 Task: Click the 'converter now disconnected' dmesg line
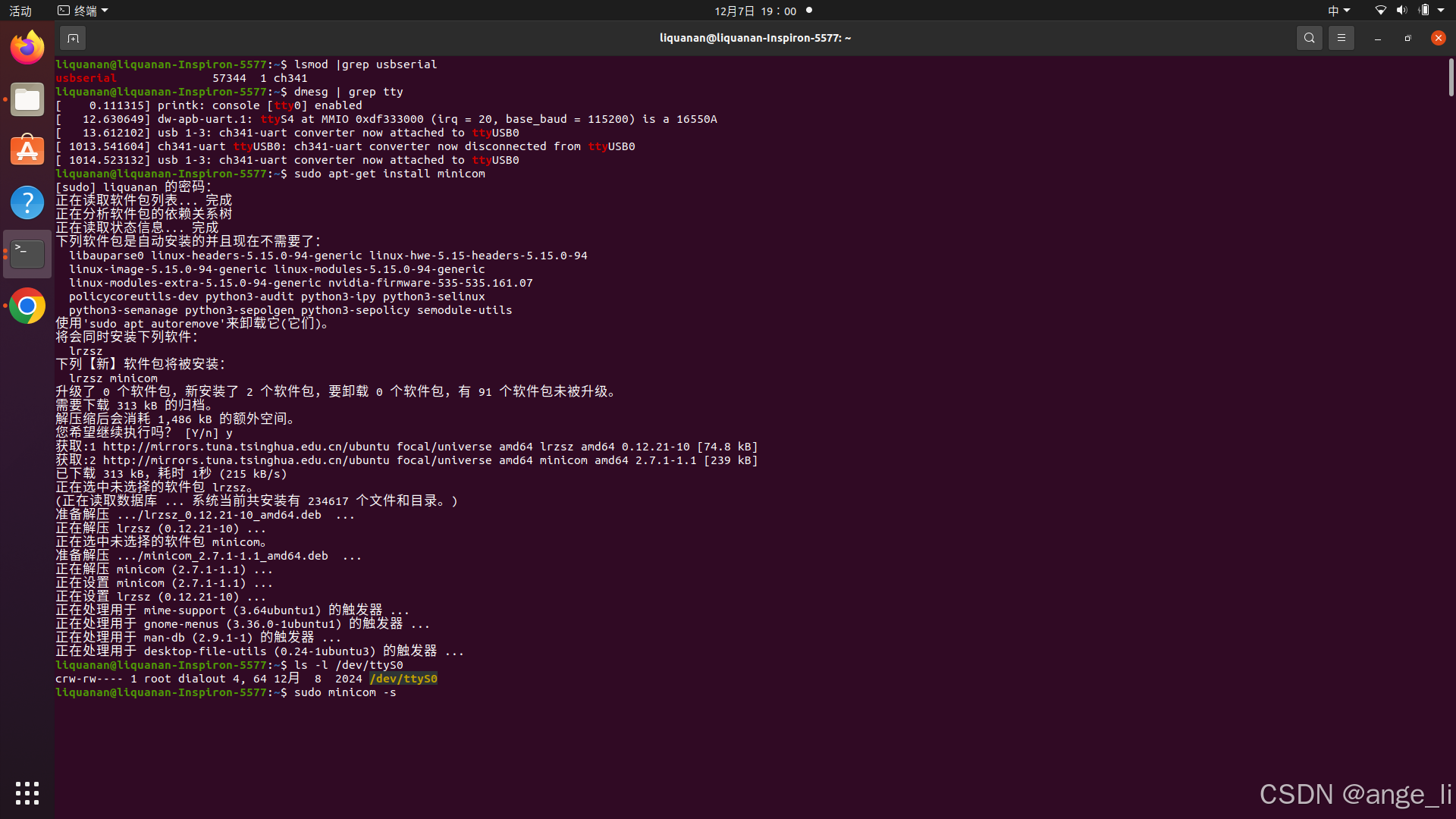345,146
